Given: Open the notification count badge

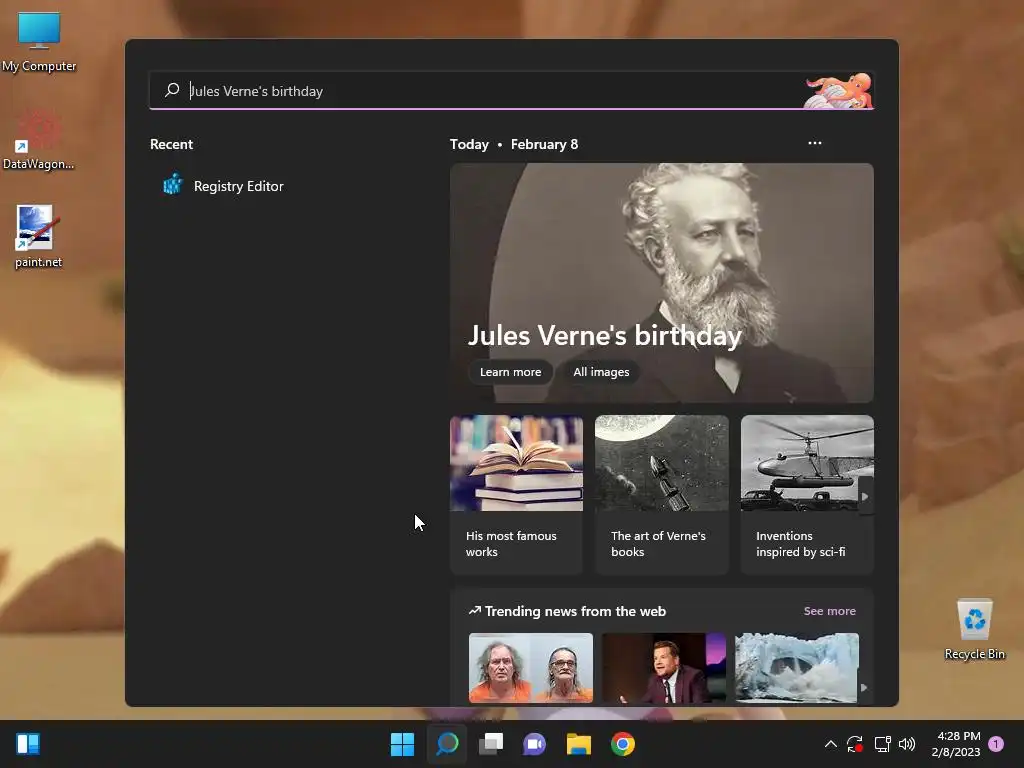Looking at the screenshot, I should [x=996, y=744].
